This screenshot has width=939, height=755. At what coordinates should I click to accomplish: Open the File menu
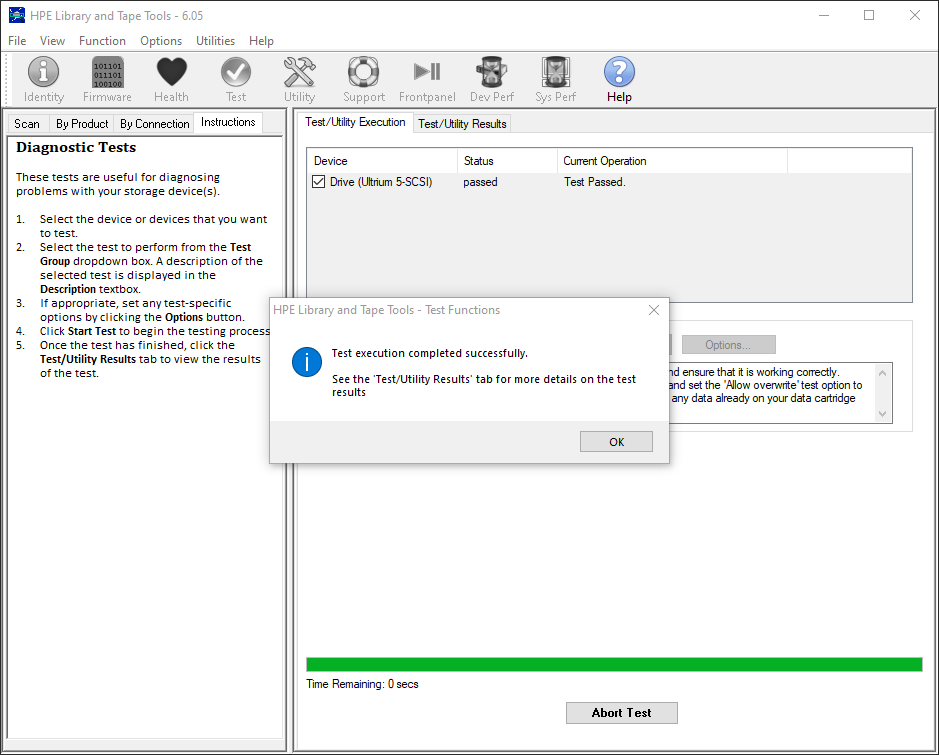(17, 41)
